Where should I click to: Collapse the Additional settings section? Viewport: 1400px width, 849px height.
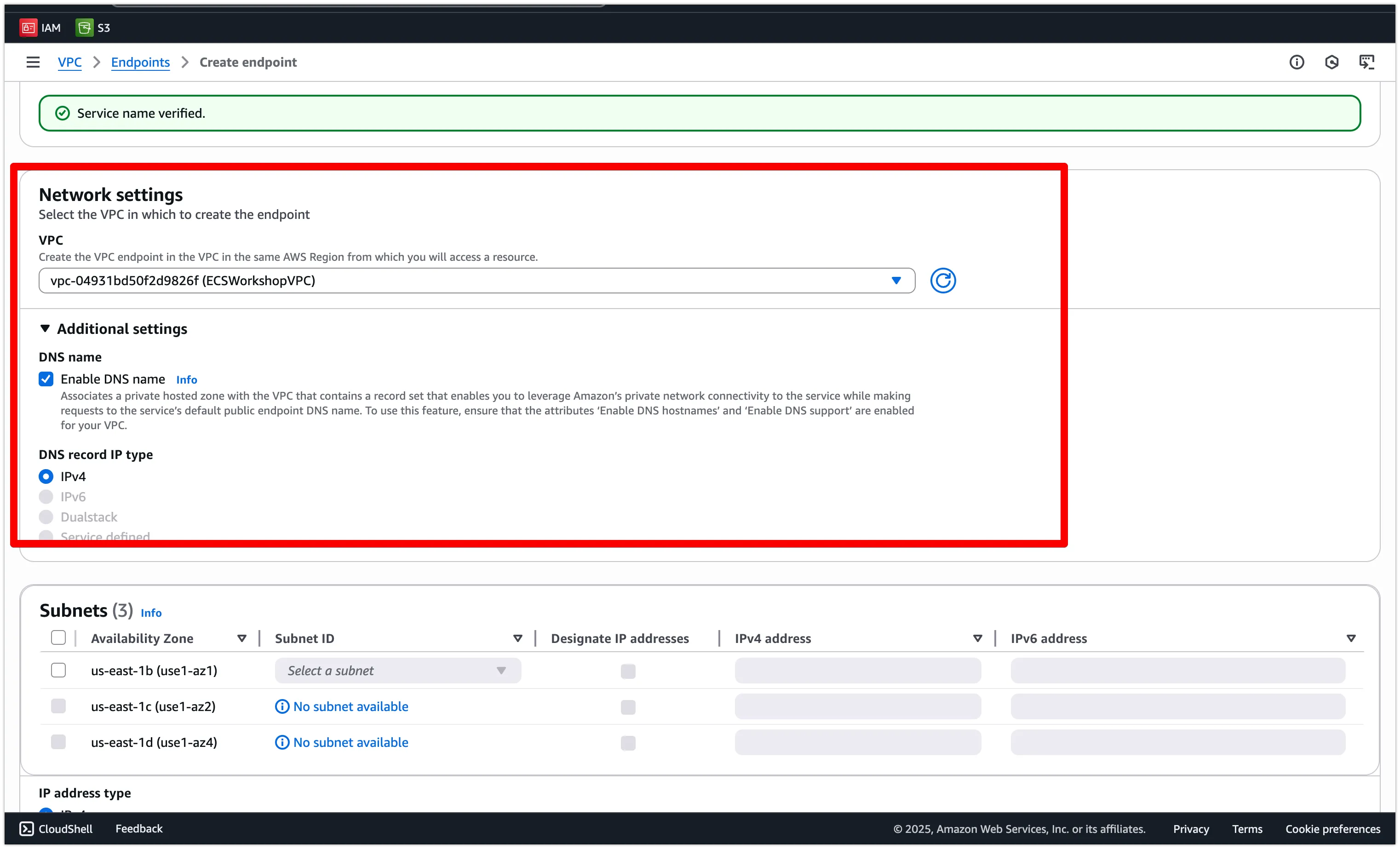pos(46,328)
